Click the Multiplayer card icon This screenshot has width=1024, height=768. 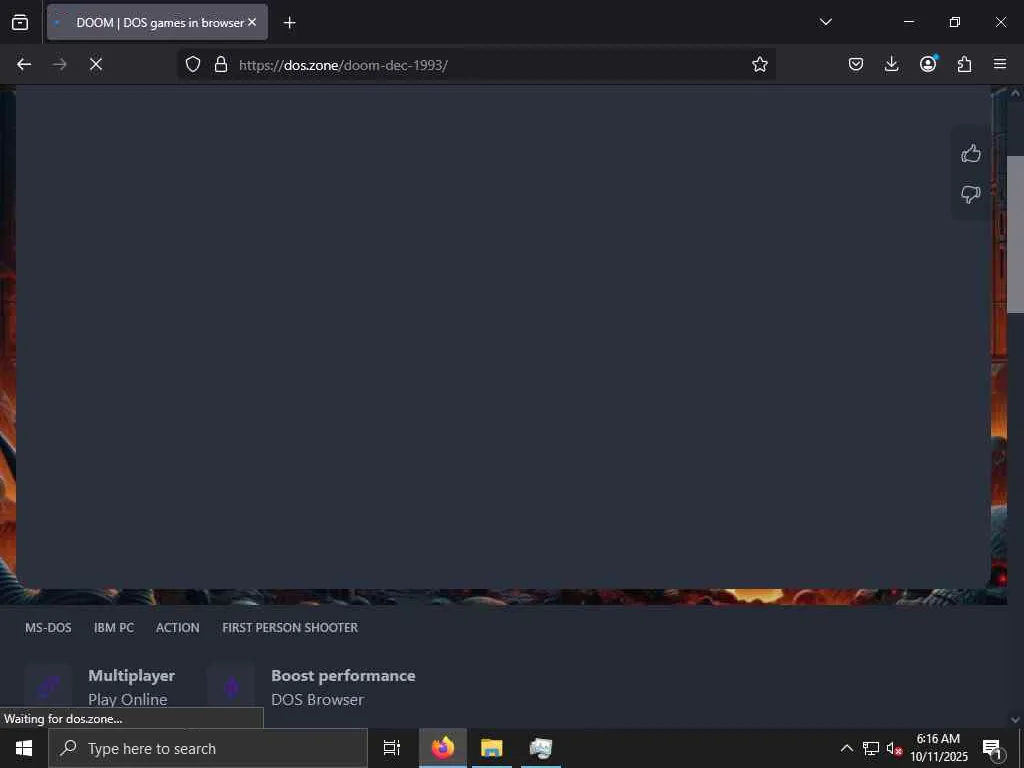(x=48, y=686)
